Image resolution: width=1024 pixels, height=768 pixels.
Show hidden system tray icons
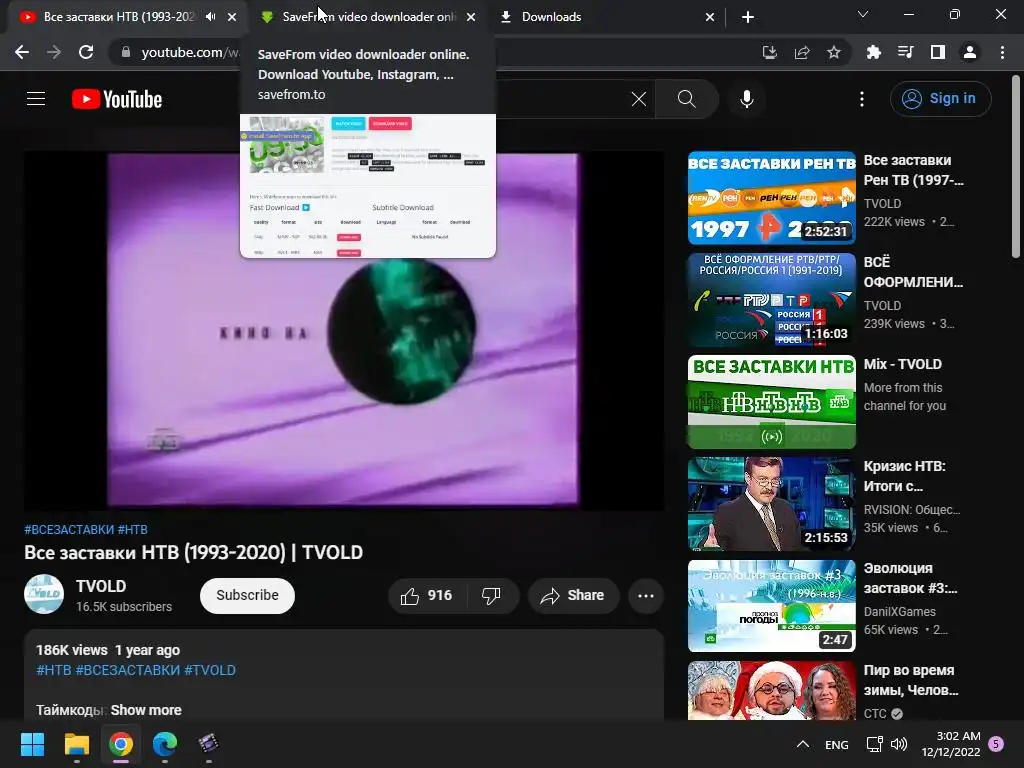(x=803, y=744)
